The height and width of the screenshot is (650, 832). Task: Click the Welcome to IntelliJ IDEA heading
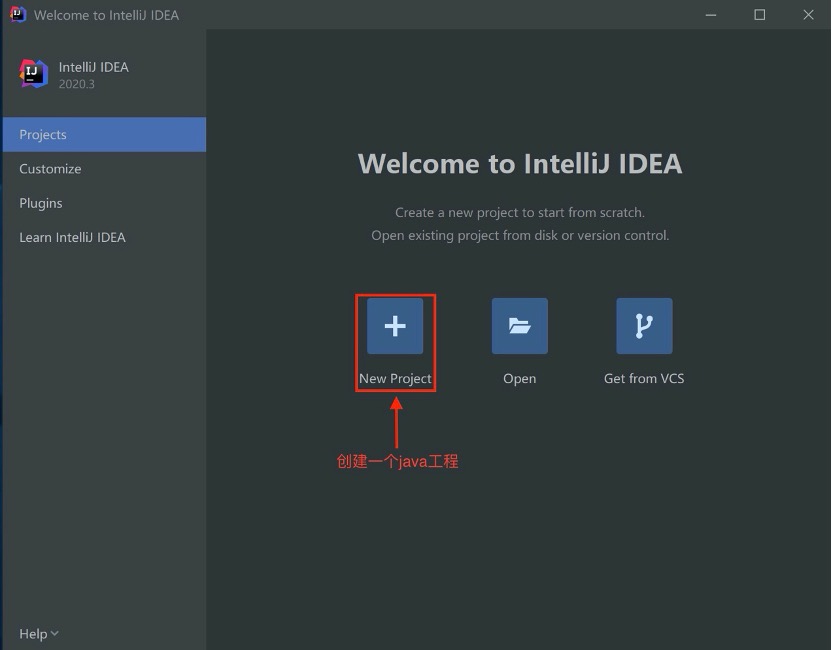click(x=520, y=163)
